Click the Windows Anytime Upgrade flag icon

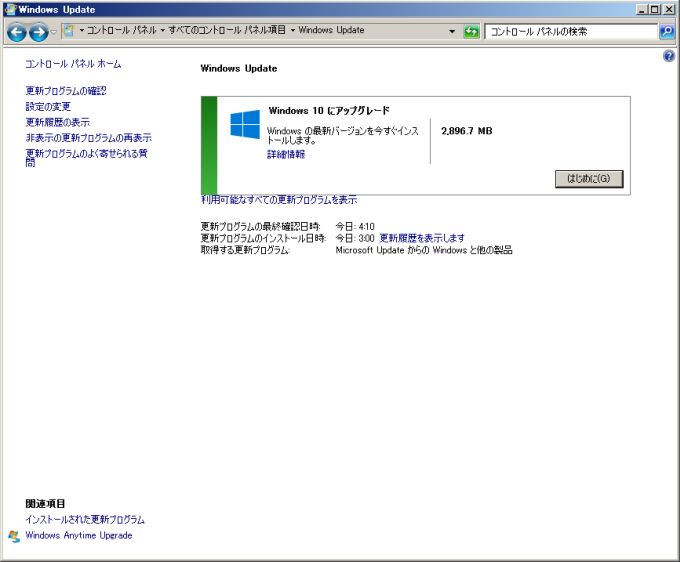(14, 536)
